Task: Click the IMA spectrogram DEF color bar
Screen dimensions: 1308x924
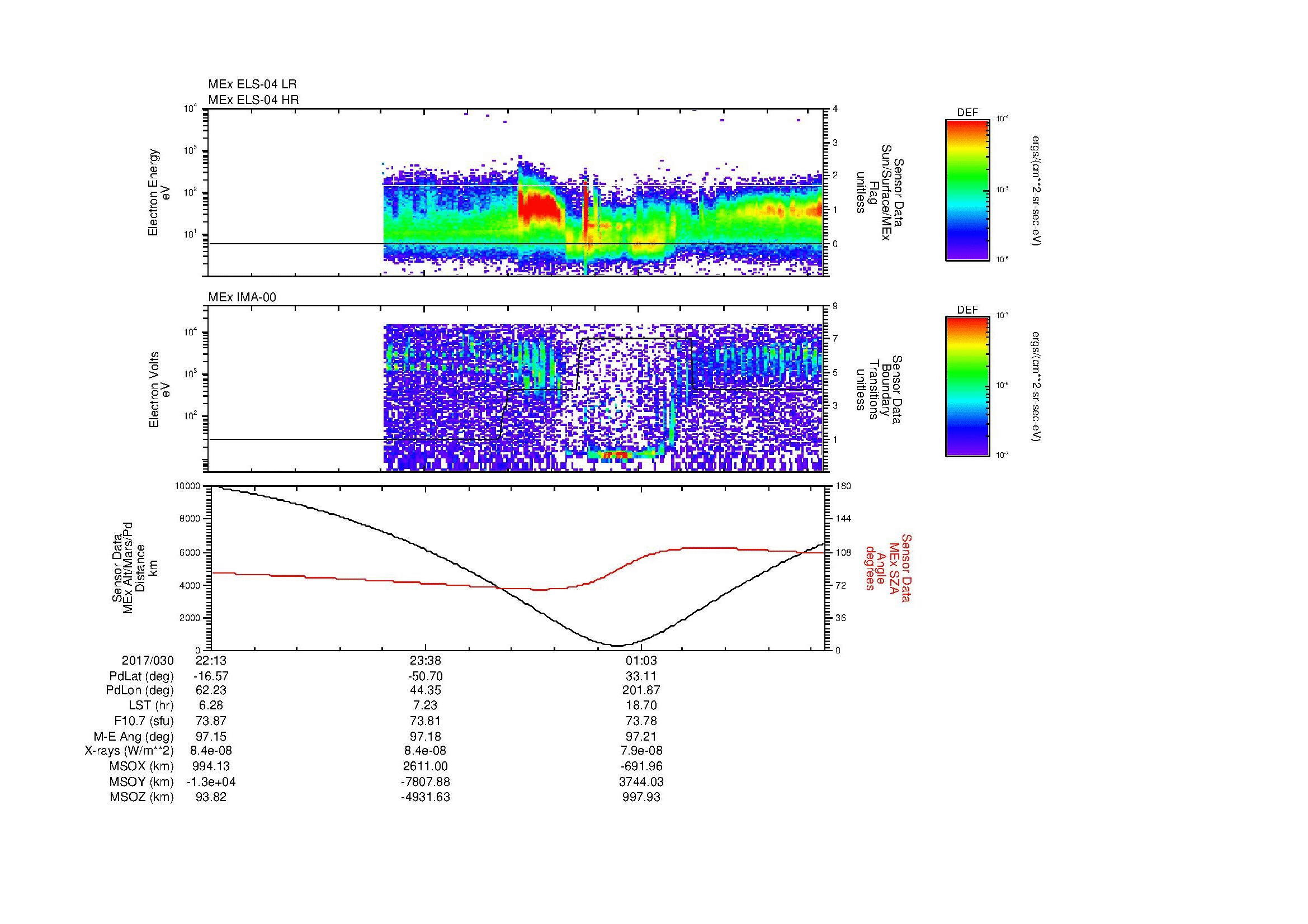Action: (x=967, y=387)
